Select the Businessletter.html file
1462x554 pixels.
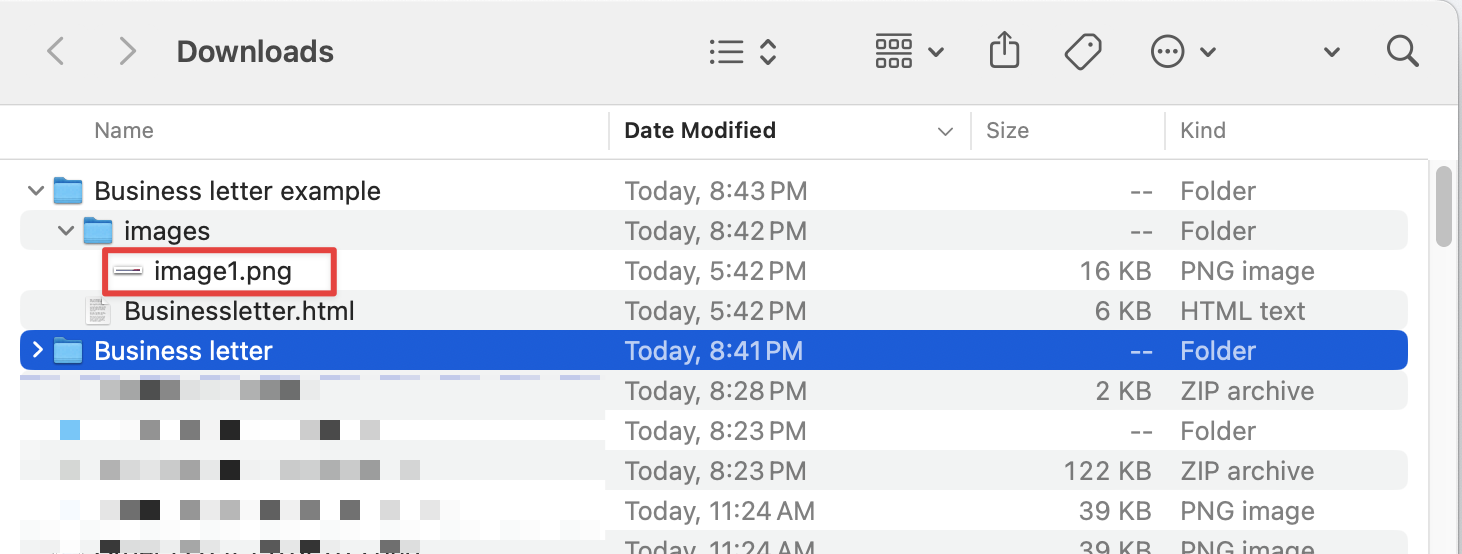tap(239, 311)
